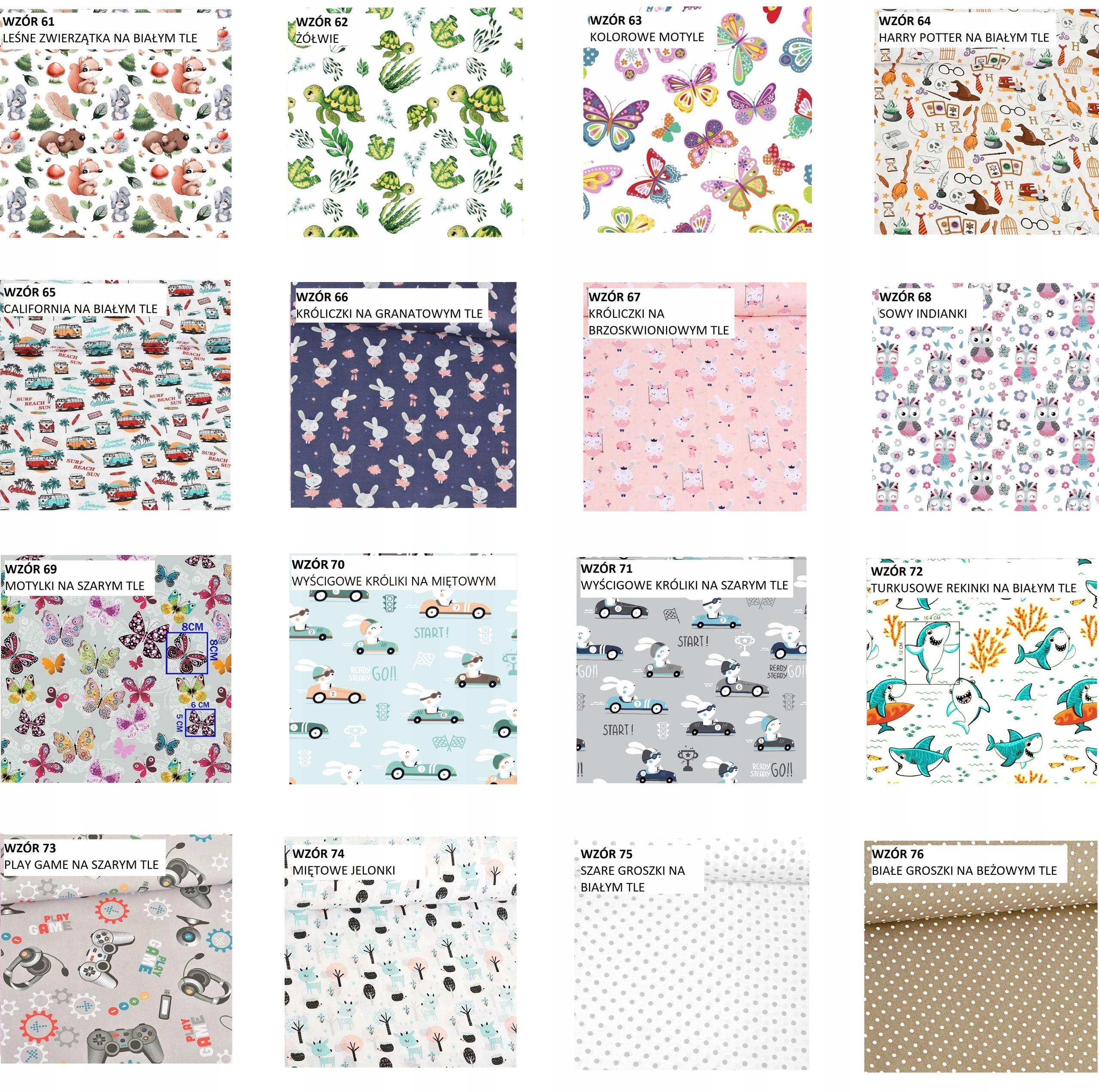Choose the WZÓR 62 turtles fabric pattern
The width and height of the screenshot is (1099, 1092).
pos(406,122)
